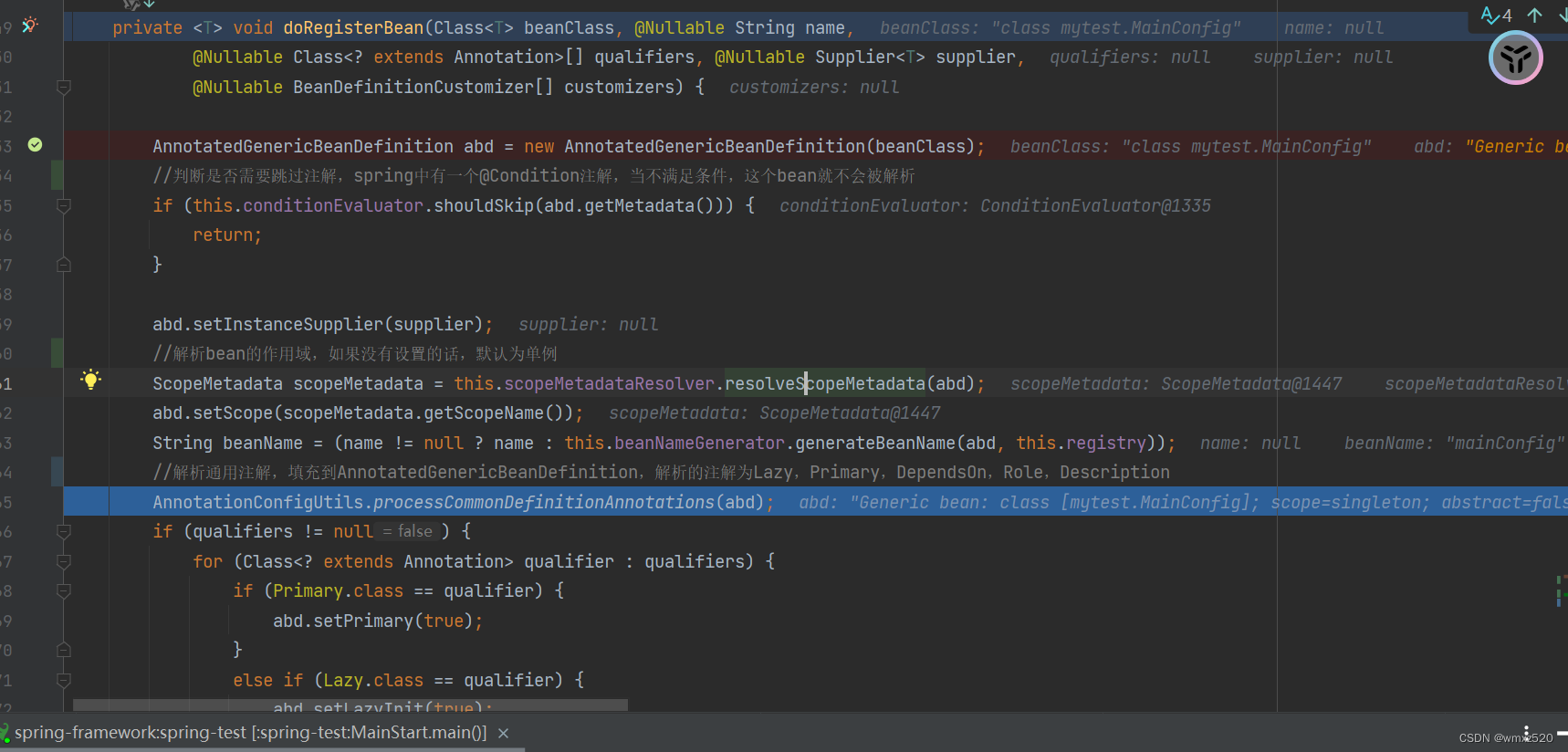Click the '= false' inline debug hint
The image size is (1568, 752).
(x=408, y=531)
